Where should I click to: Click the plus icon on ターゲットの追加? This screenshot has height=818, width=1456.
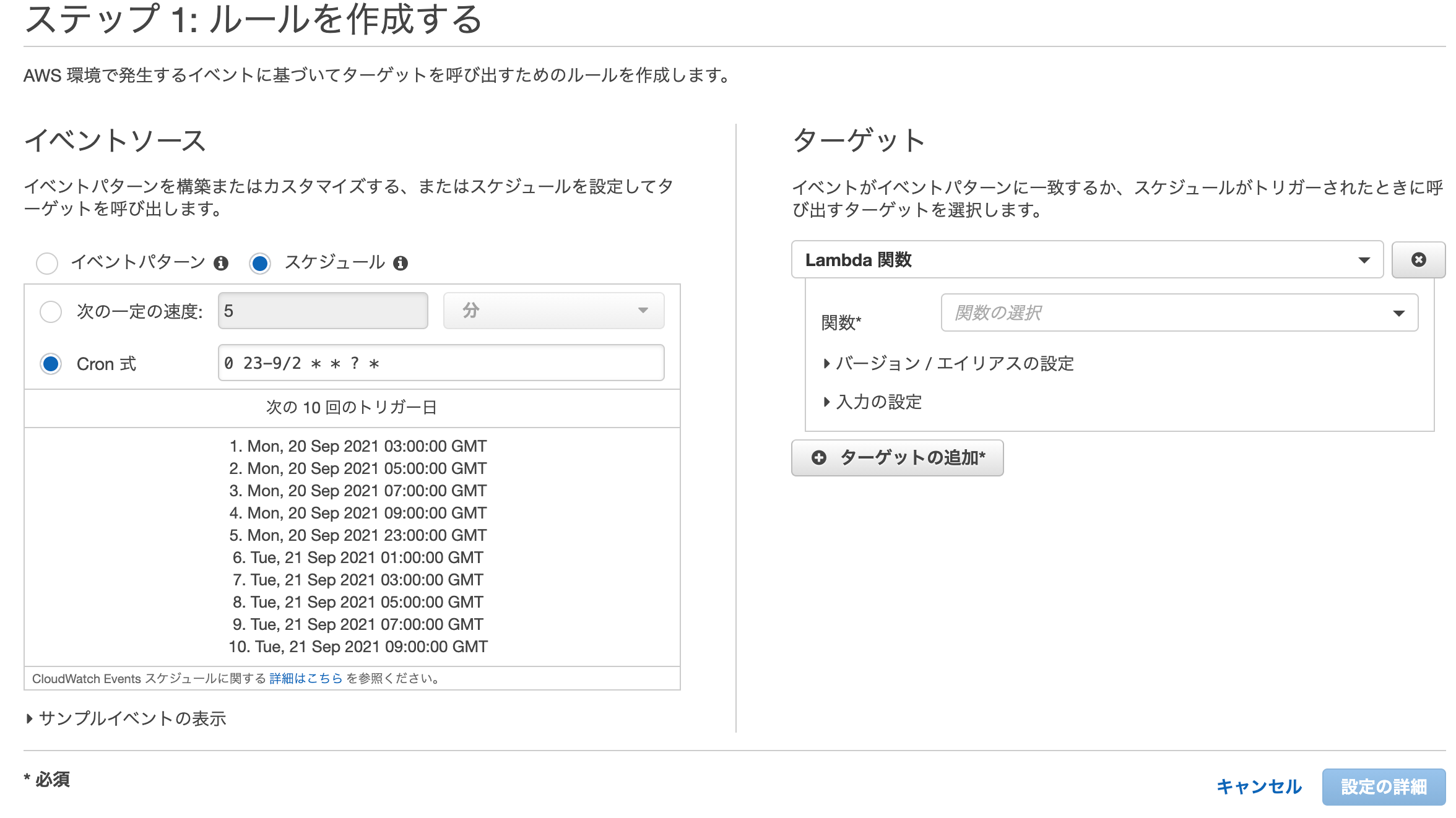coord(818,458)
